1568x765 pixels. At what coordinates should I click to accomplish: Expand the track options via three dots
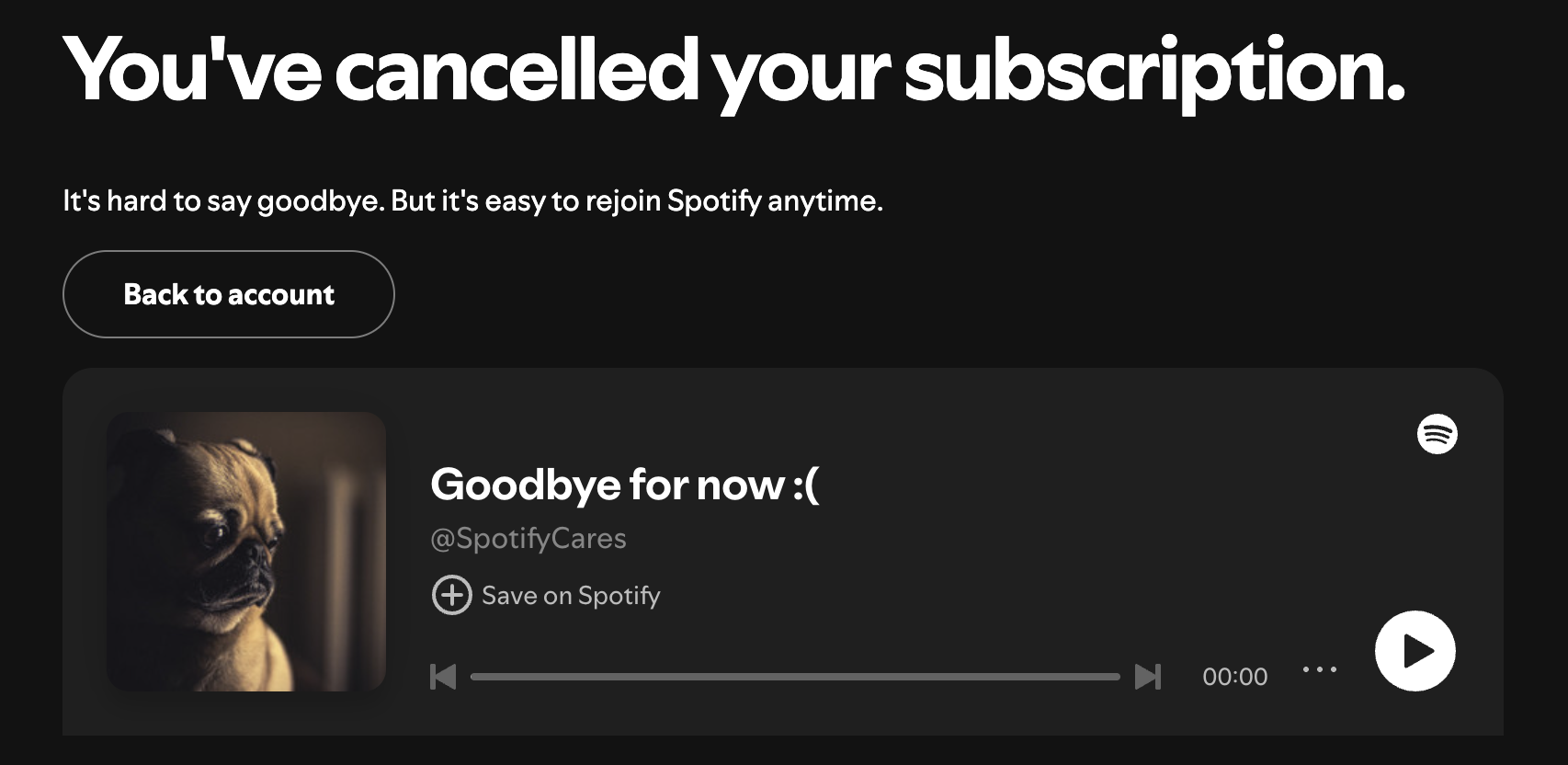(x=1321, y=670)
